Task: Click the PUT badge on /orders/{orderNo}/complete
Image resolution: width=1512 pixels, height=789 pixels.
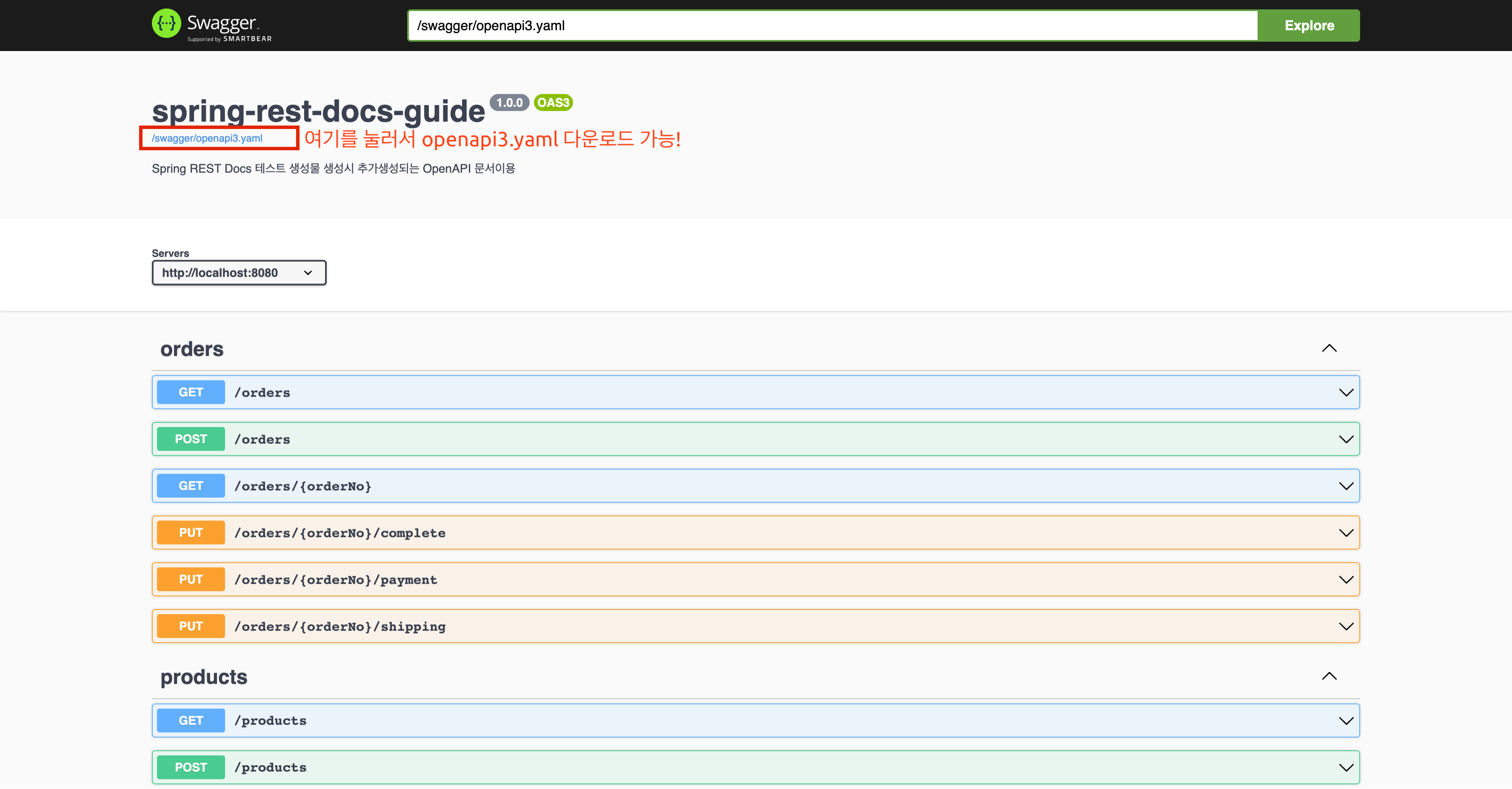Action: tap(190, 532)
